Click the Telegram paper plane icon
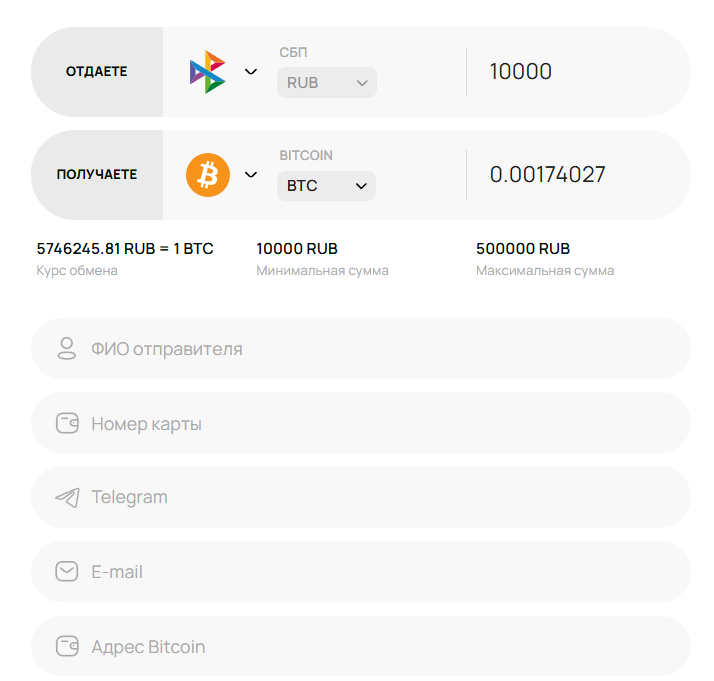The image size is (714, 681). point(67,497)
